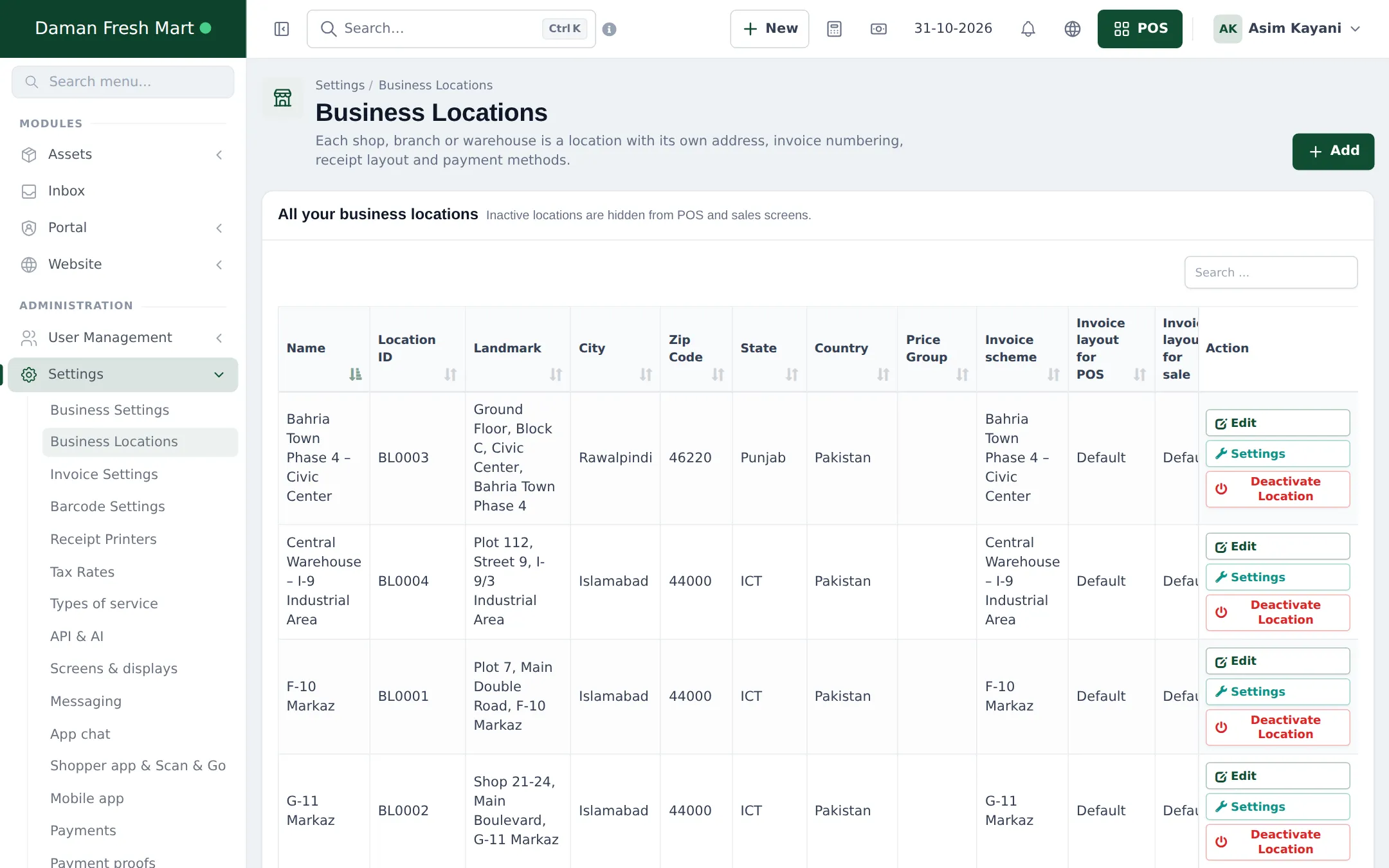The height and width of the screenshot is (868, 1389).
Task: Focus the Search menu field
Action: point(123,82)
